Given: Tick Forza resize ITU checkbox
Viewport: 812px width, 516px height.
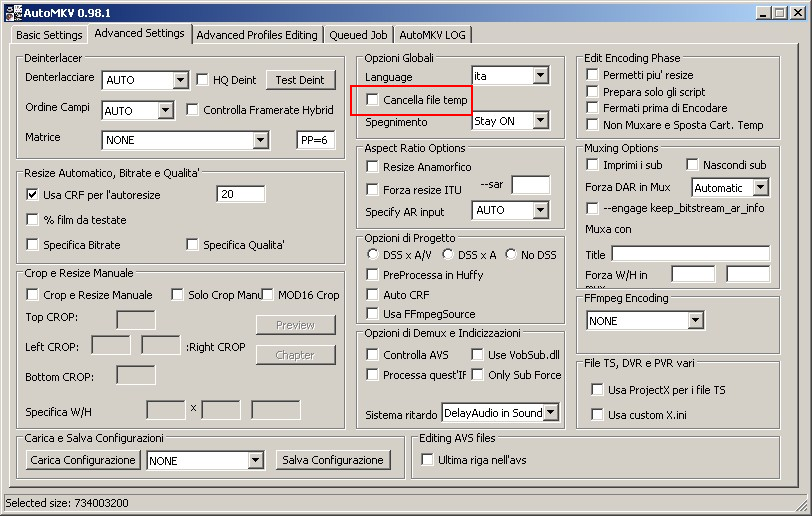Looking at the screenshot, I should point(372,189).
